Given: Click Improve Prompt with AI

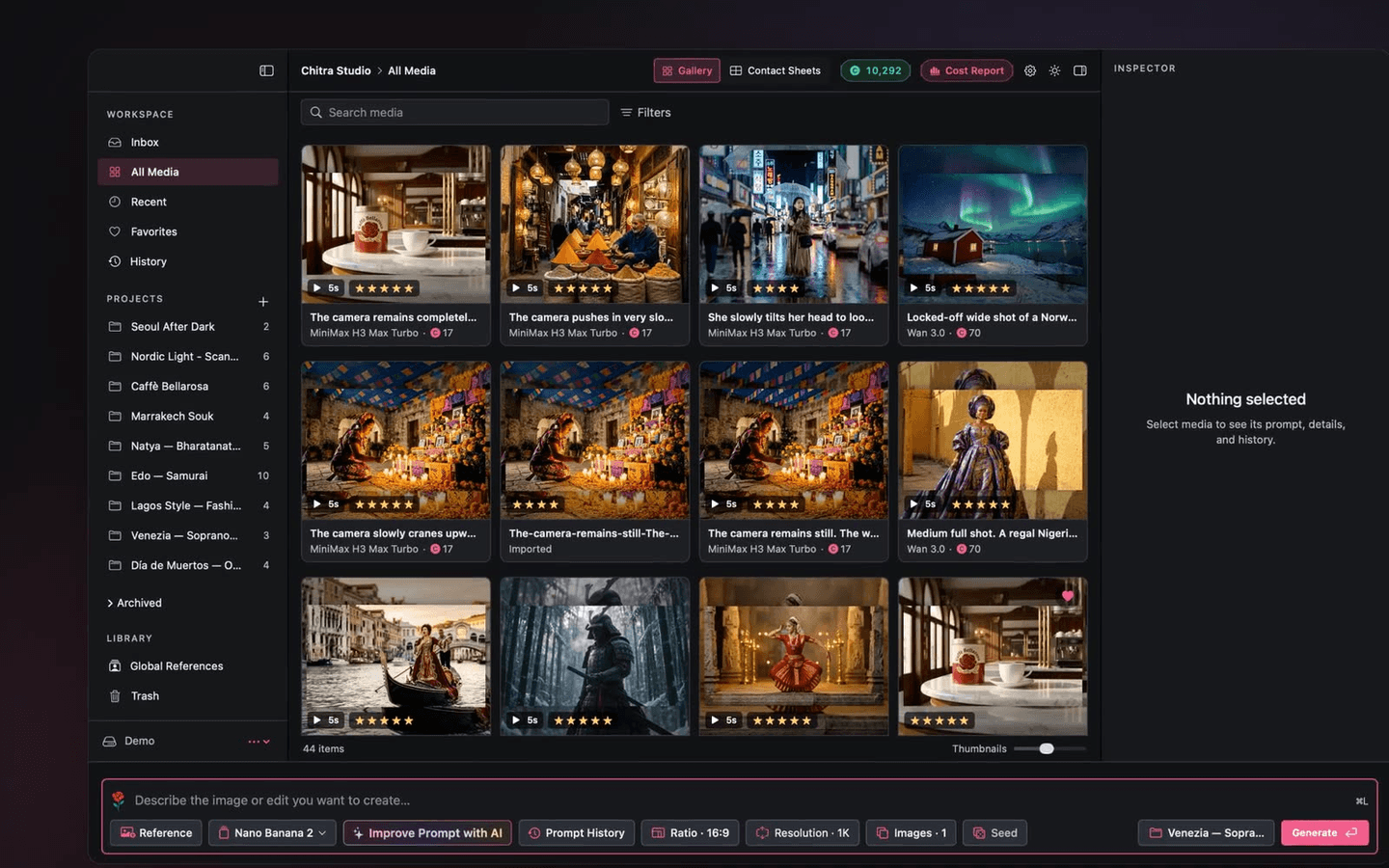Looking at the screenshot, I should point(427,833).
